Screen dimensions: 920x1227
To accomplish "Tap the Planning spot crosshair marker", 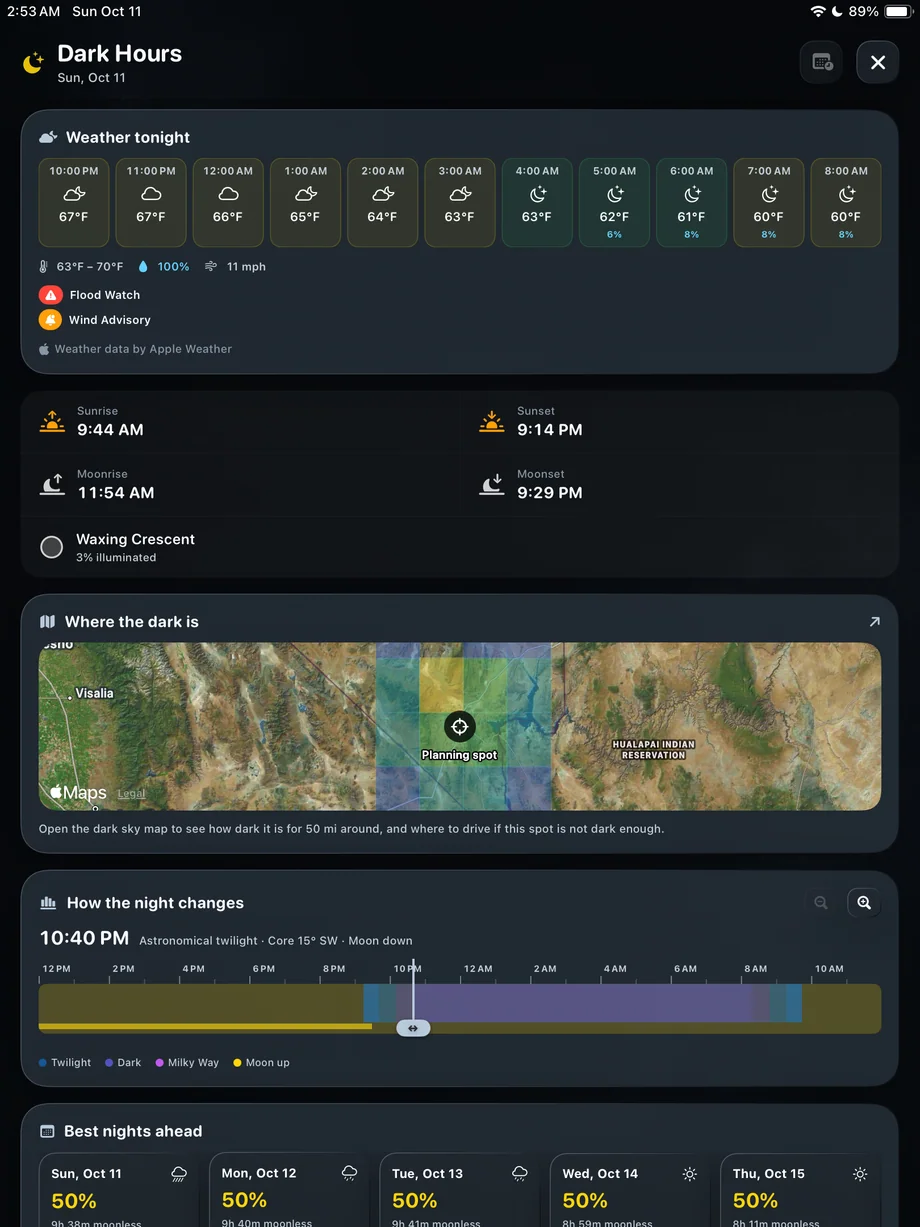I will [460, 726].
